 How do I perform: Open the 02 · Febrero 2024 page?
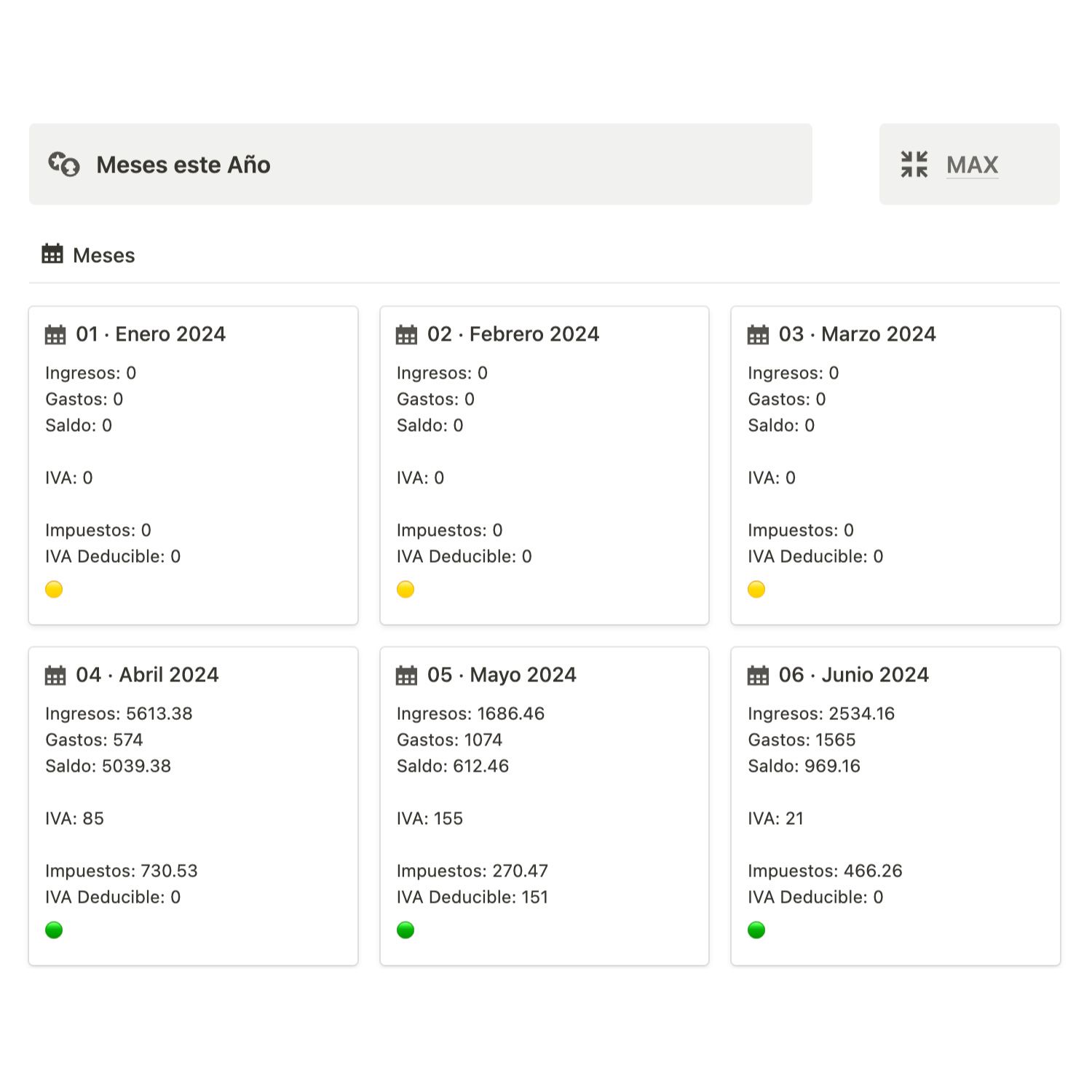tap(513, 334)
